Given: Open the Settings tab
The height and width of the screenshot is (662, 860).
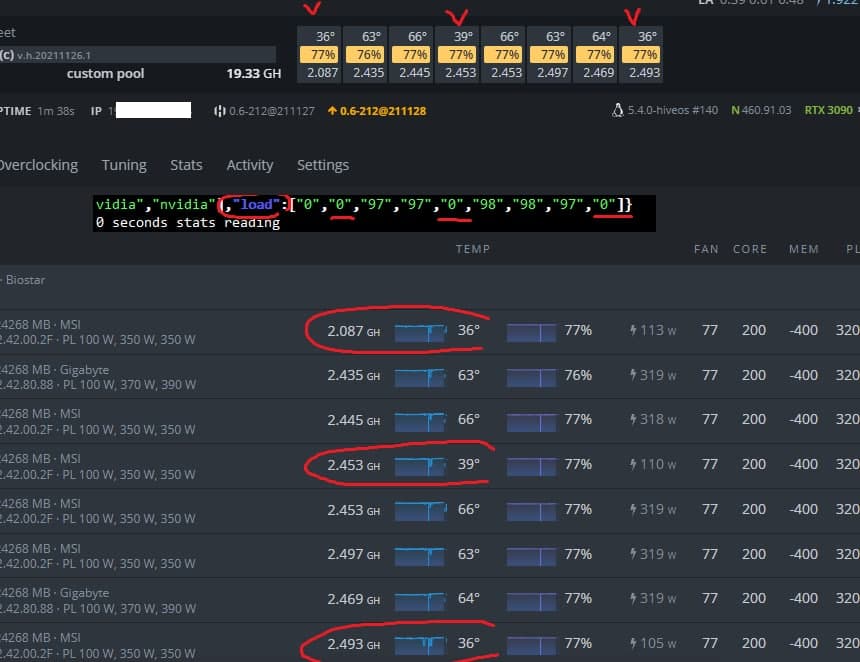Looking at the screenshot, I should pos(323,165).
